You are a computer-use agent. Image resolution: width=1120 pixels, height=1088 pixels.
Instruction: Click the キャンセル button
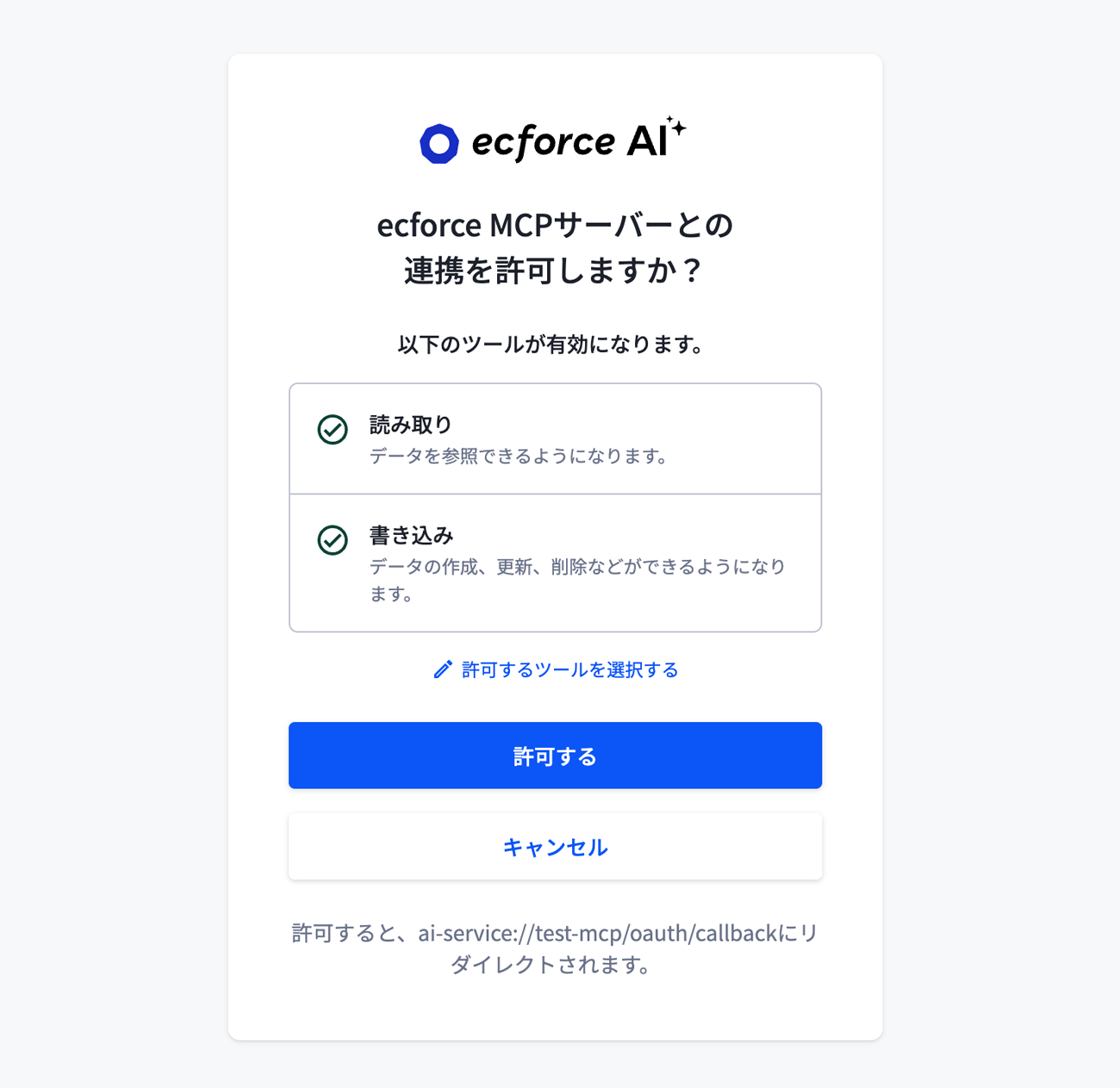[555, 847]
